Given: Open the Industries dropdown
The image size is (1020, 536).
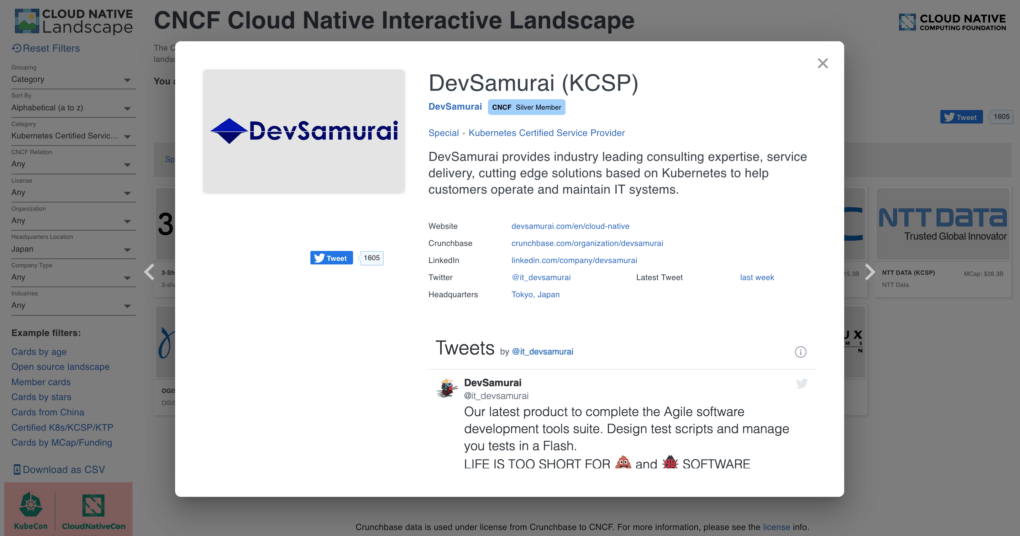Looking at the screenshot, I should point(72,306).
